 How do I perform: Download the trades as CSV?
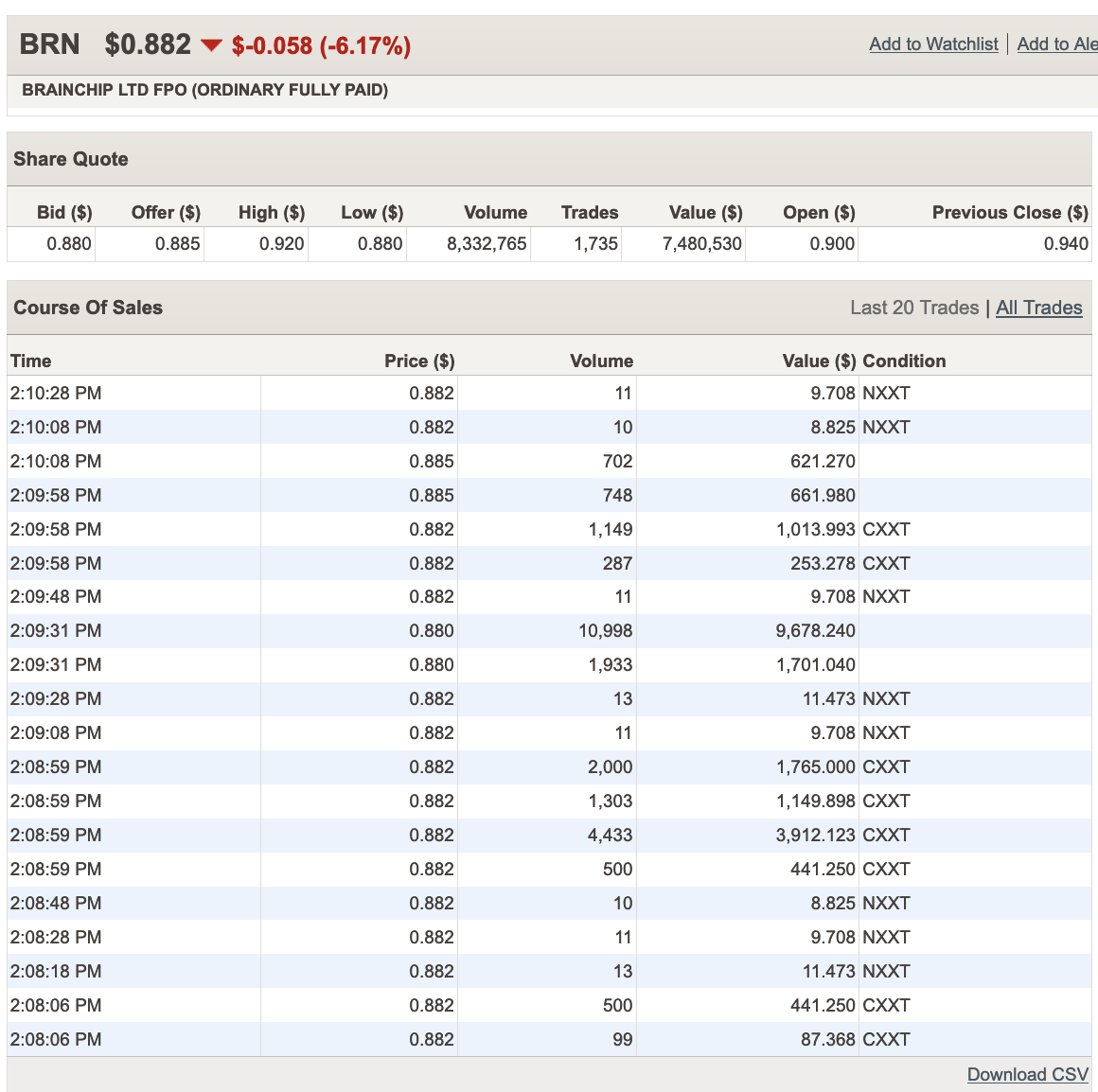pyautogui.click(x=1027, y=1074)
